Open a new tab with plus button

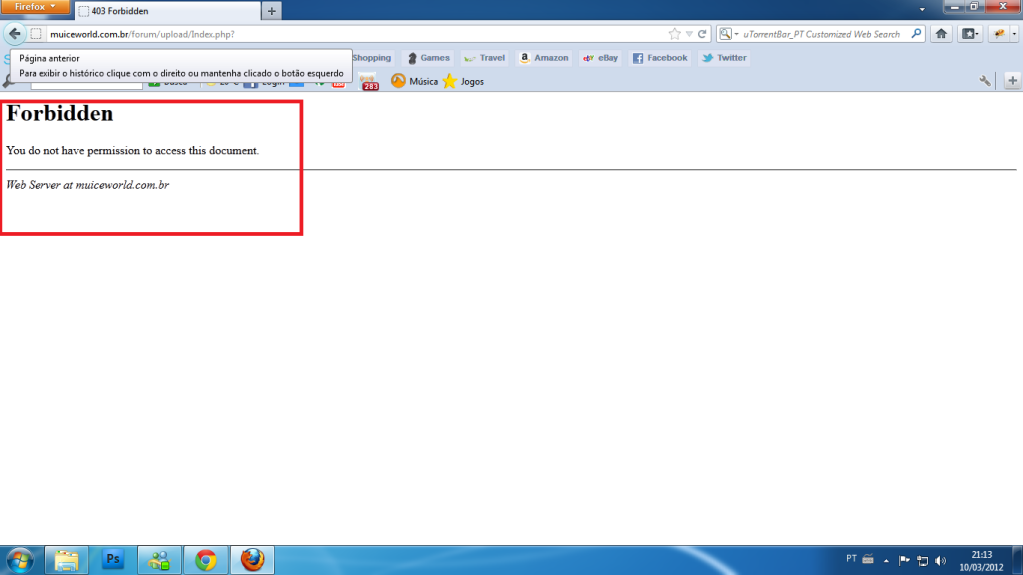click(x=271, y=11)
